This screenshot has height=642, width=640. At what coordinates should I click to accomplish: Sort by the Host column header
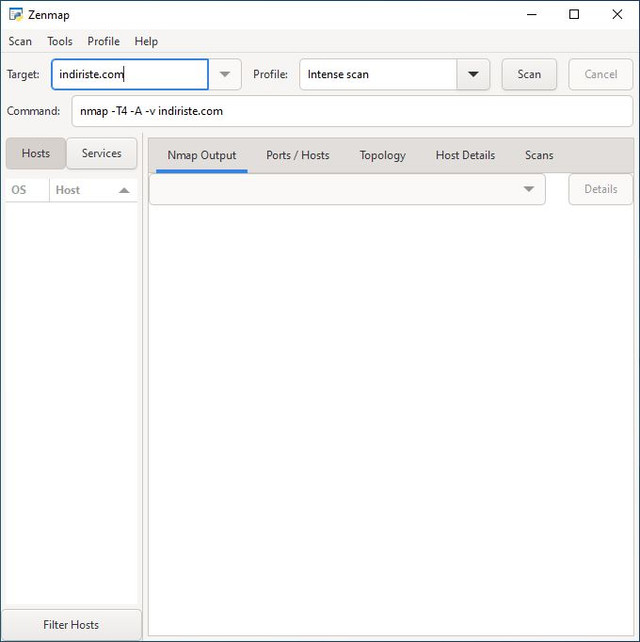(x=93, y=190)
